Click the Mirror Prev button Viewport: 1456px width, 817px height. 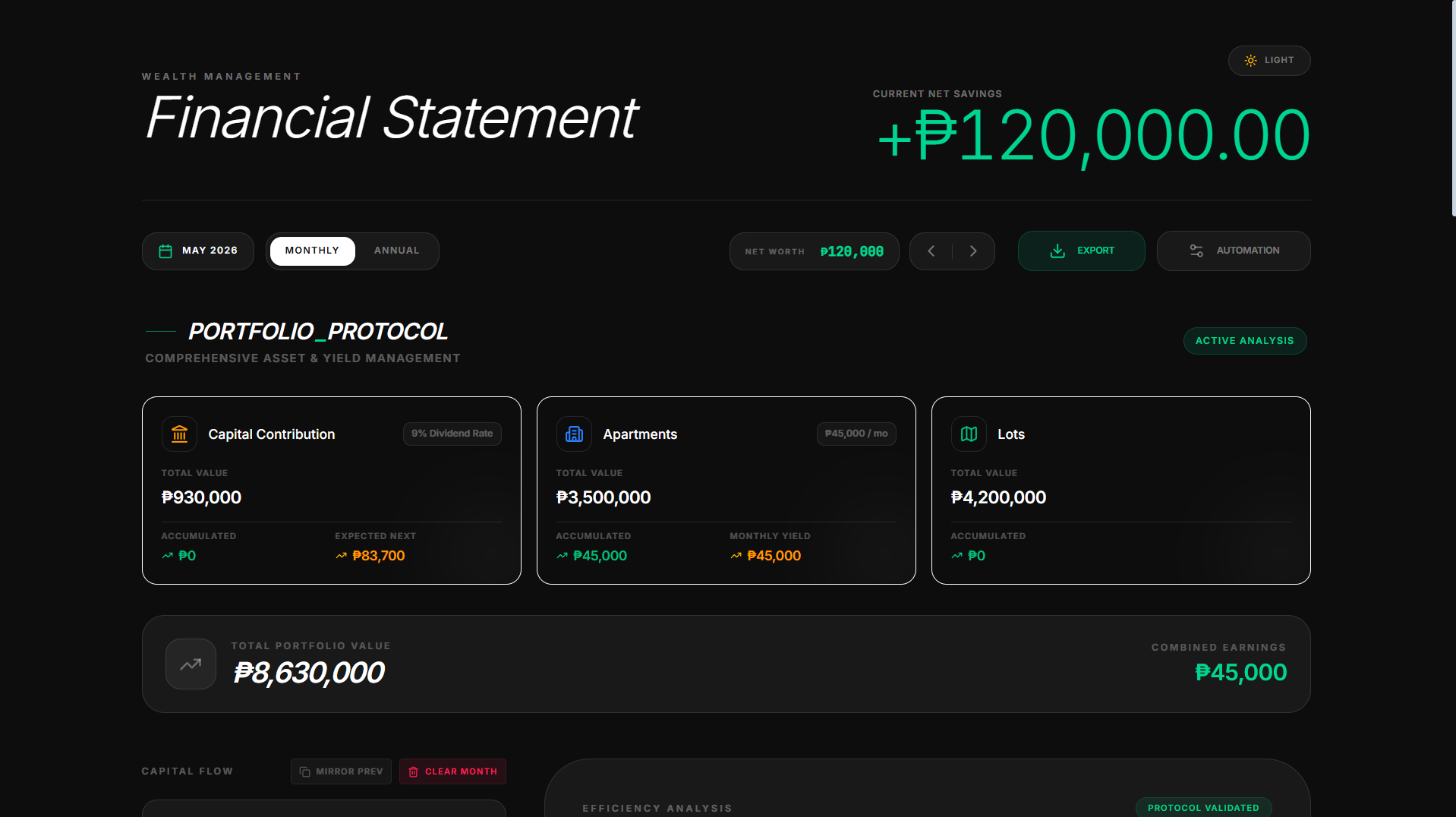tap(341, 771)
